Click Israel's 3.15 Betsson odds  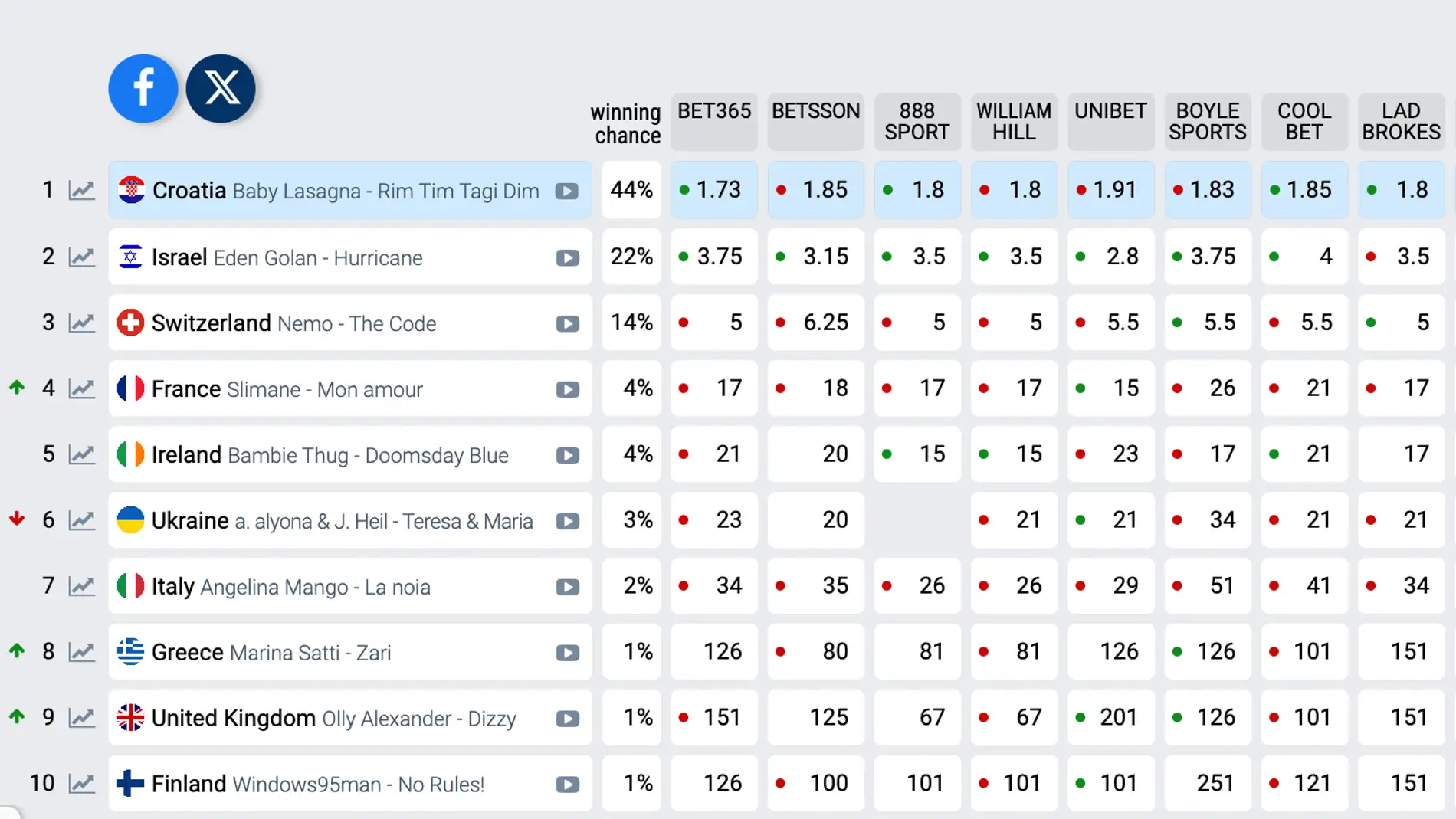[x=816, y=257]
